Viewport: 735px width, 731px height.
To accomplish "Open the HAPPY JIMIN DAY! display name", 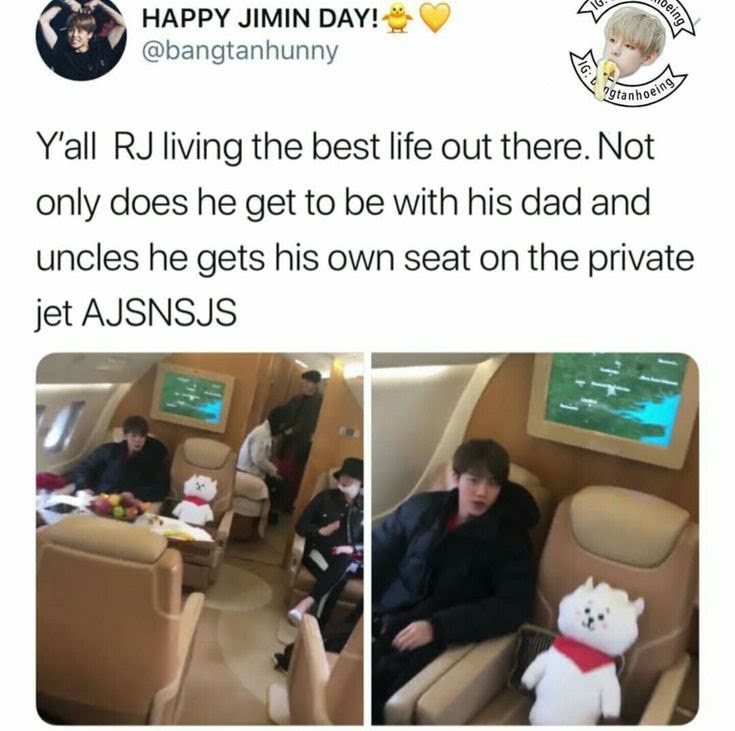I will tap(260, 19).
